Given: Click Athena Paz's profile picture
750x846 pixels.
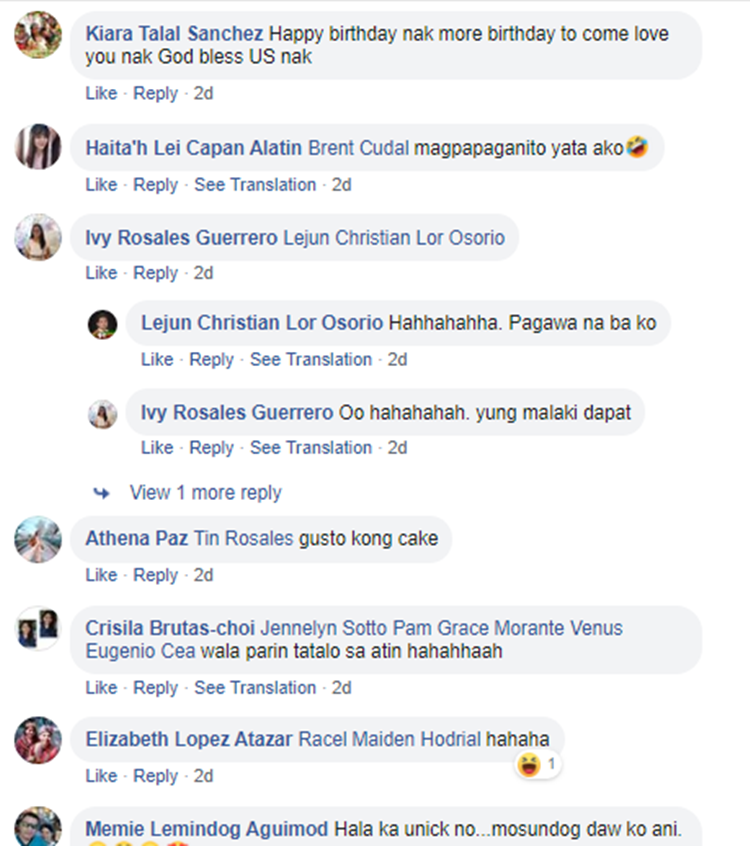Looking at the screenshot, I should pyautogui.click(x=38, y=540).
